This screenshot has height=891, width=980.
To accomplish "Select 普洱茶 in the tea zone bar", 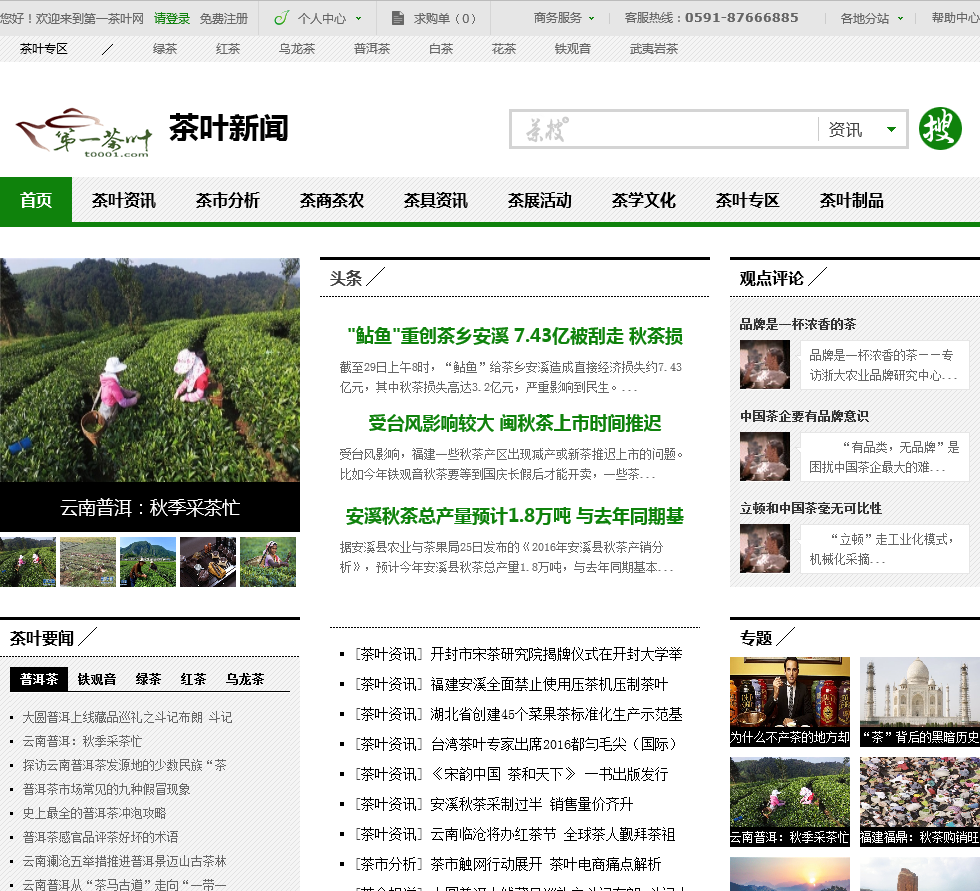I will pyautogui.click(x=372, y=49).
